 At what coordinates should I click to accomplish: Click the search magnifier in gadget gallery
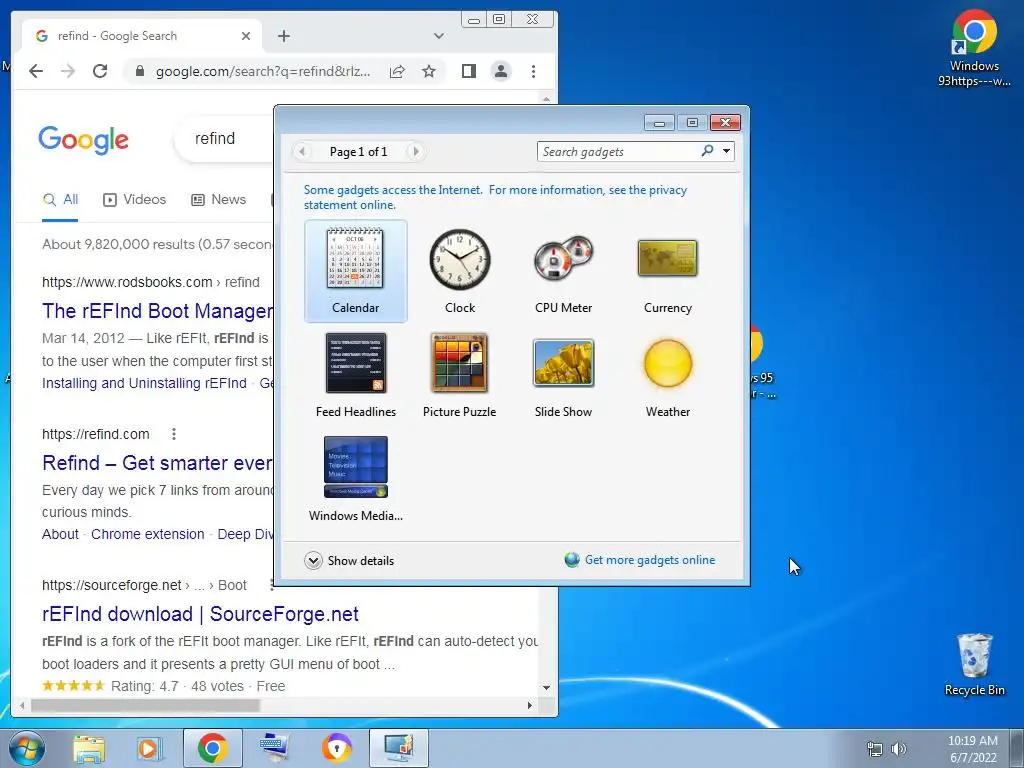pyautogui.click(x=707, y=152)
